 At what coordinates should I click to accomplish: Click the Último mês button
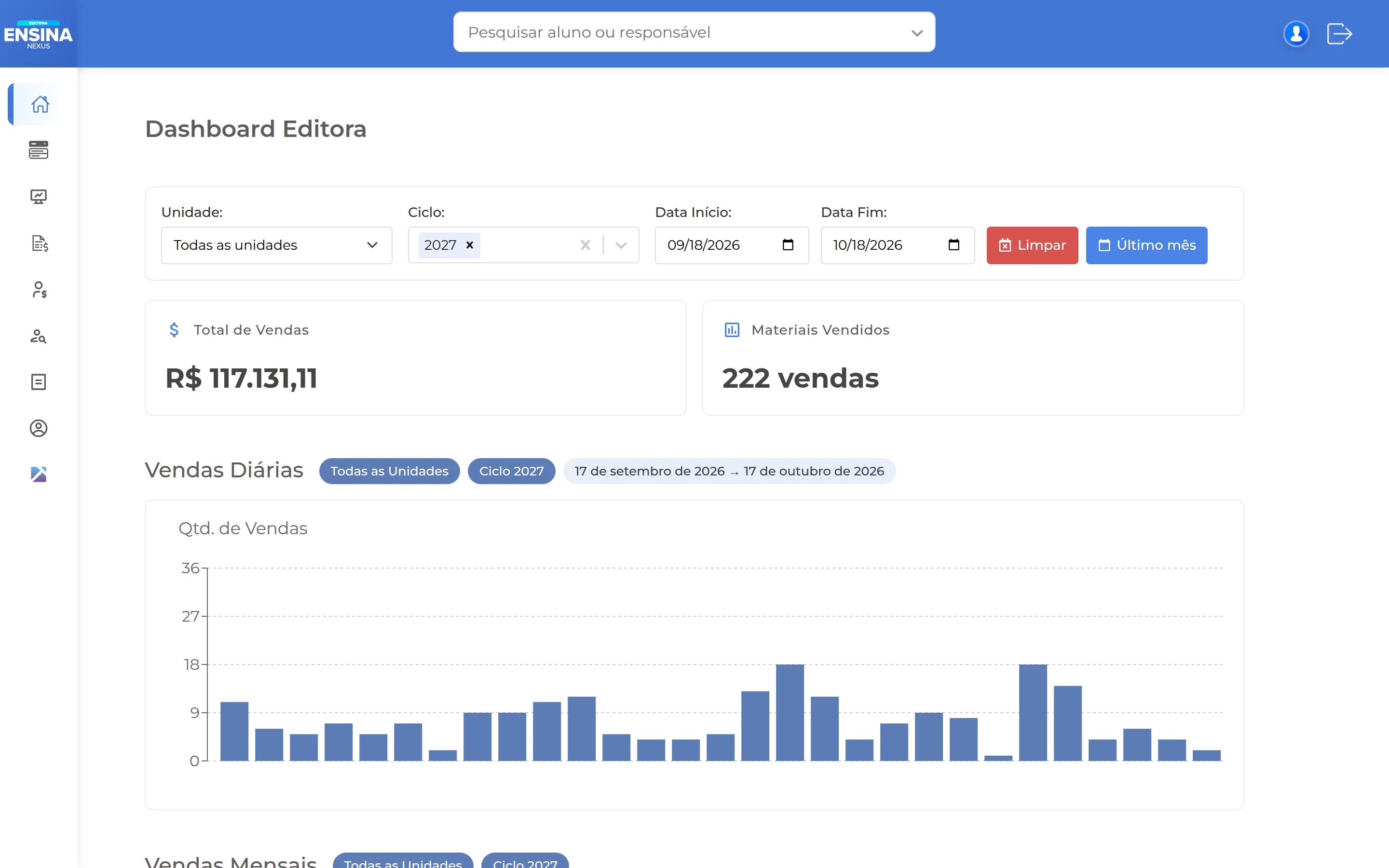tap(1146, 245)
